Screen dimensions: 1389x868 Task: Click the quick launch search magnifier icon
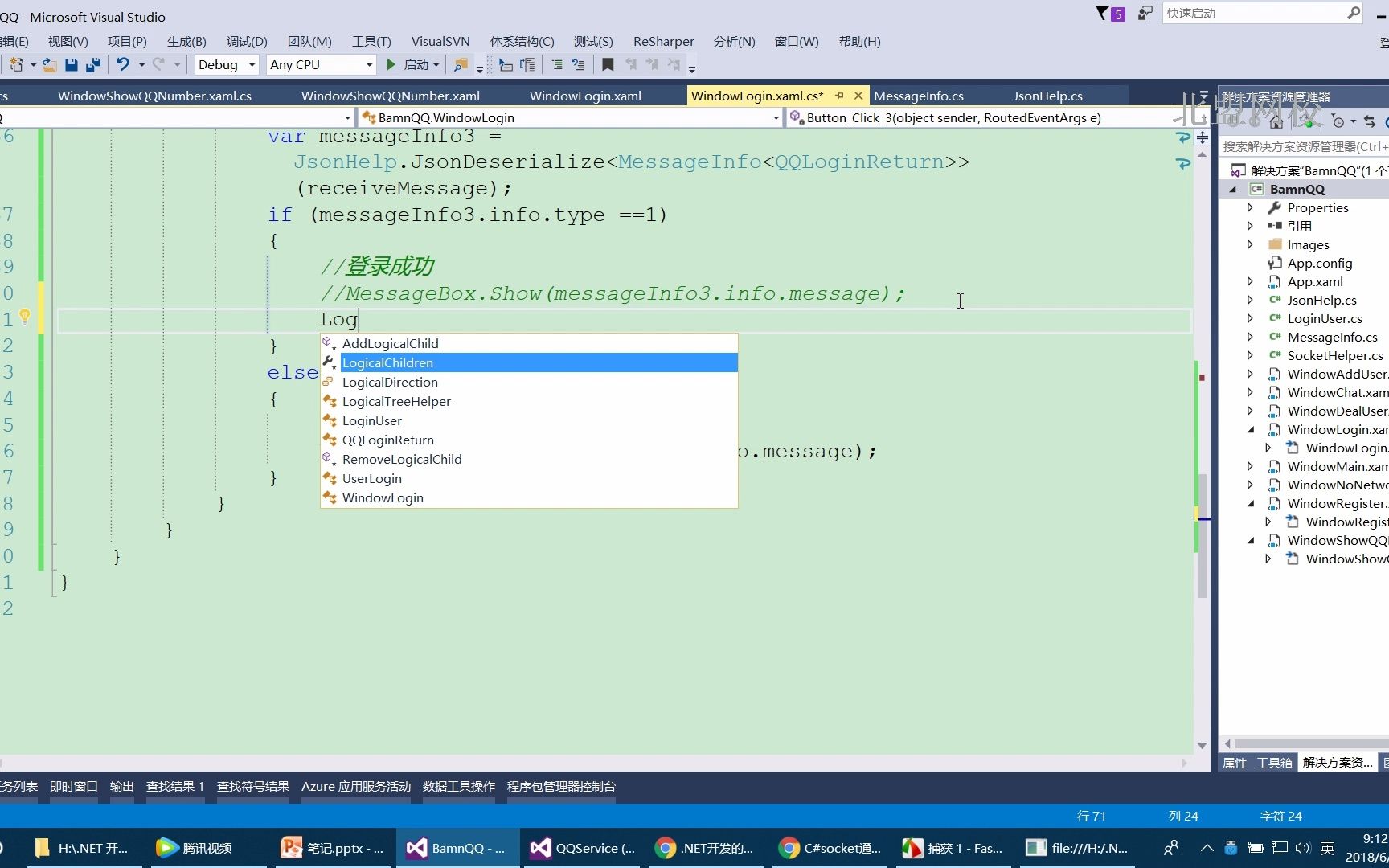pyautogui.click(x=1354, y=13)
